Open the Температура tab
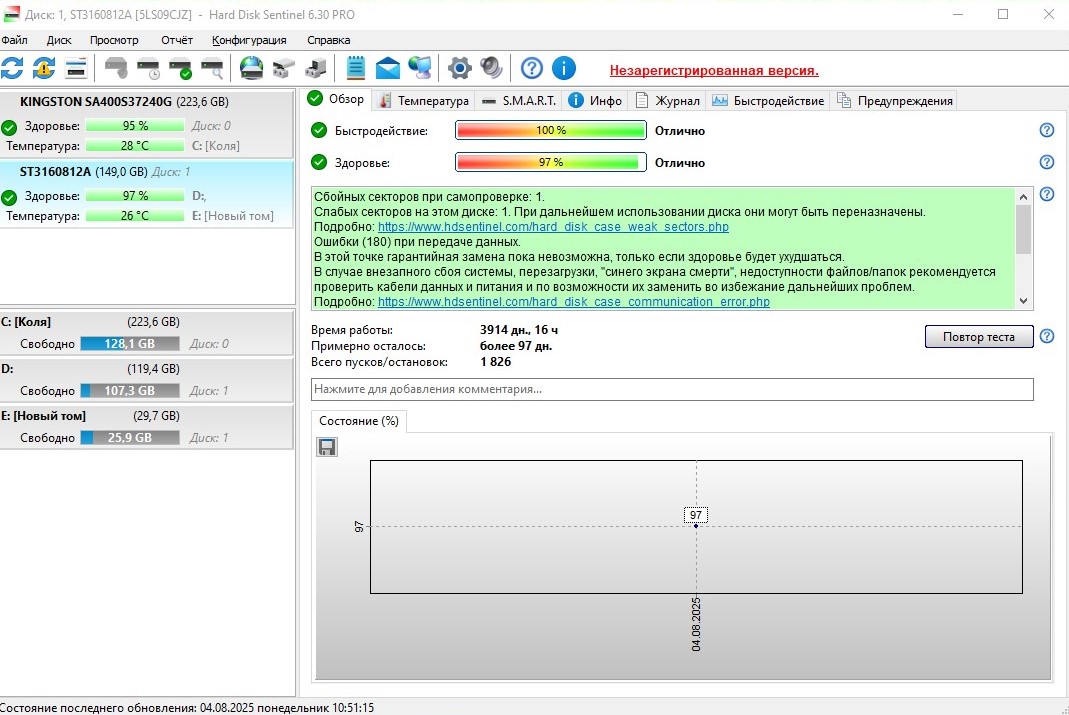This screenshot has width=1069, height=715. point(424,101)
